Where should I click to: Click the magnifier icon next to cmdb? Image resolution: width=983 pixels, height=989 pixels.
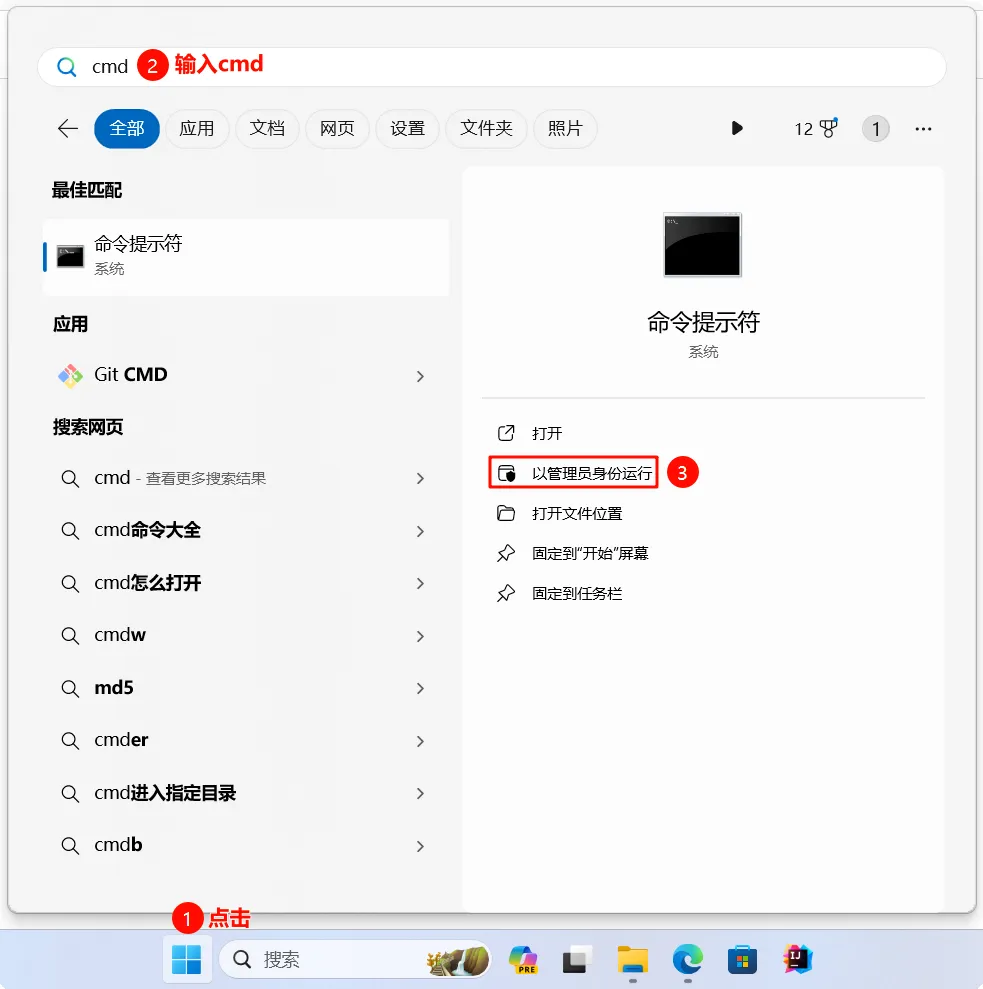tap(70, 846)
